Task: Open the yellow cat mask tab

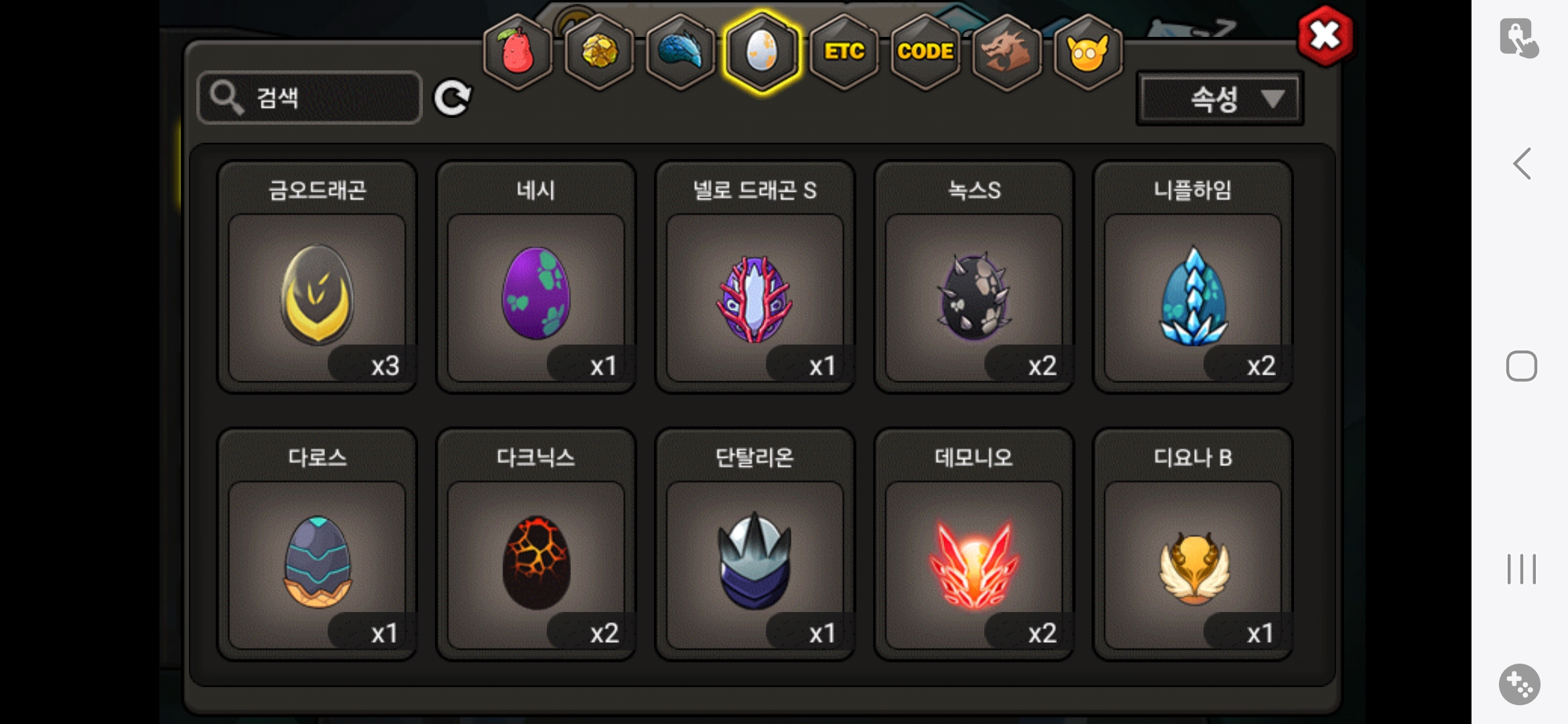Action: pos(1088,52)
